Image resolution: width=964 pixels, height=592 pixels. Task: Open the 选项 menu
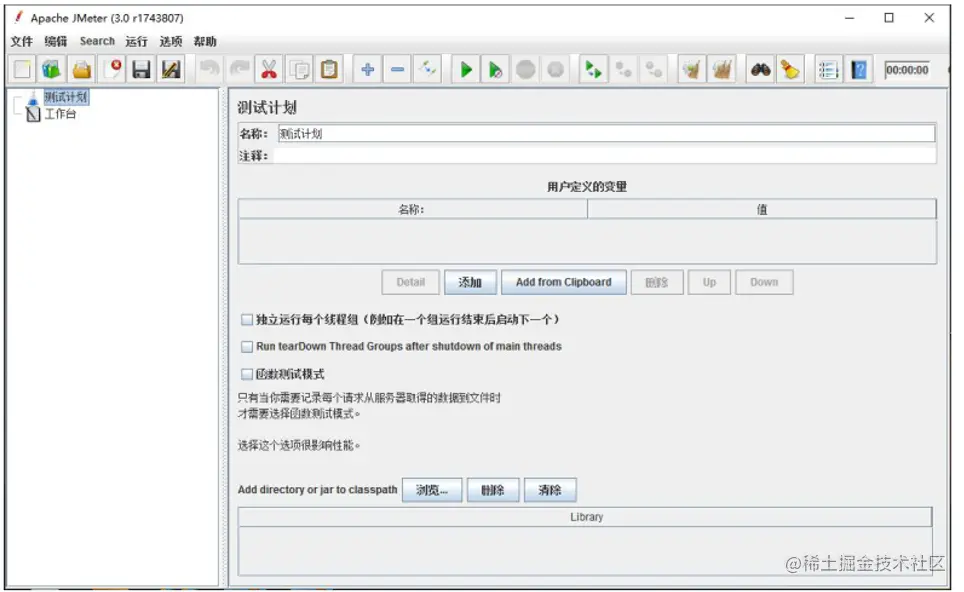pyautogui.click(x=171, y=41)
